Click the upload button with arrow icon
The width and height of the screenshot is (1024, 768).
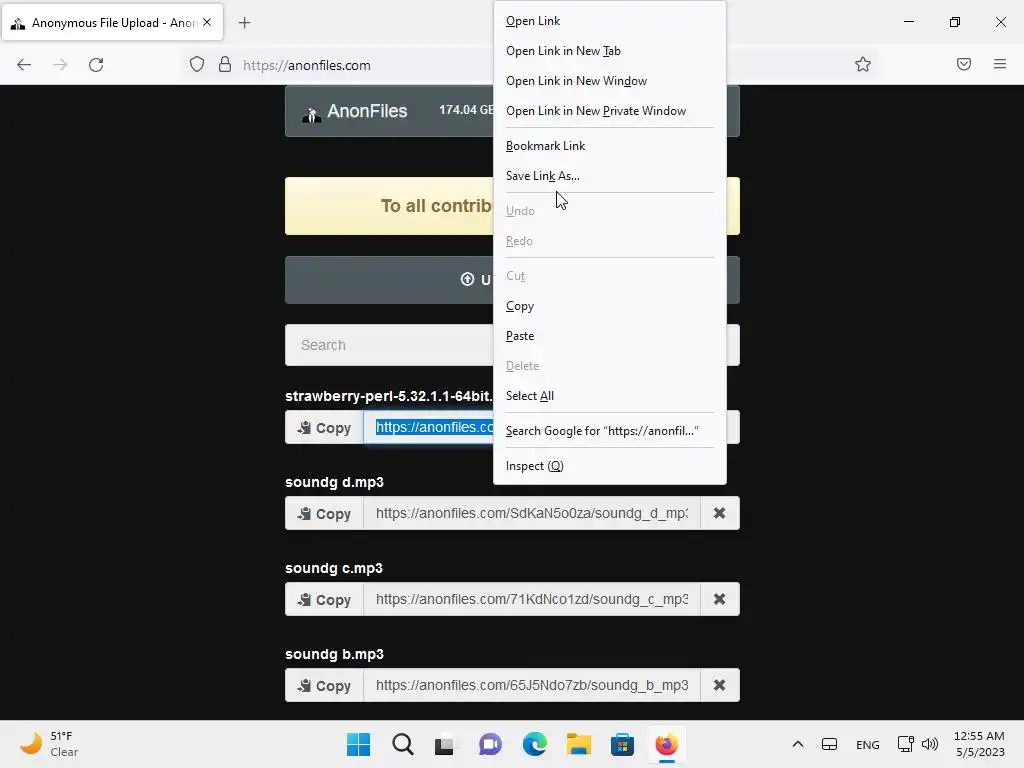tap(389, 280)
